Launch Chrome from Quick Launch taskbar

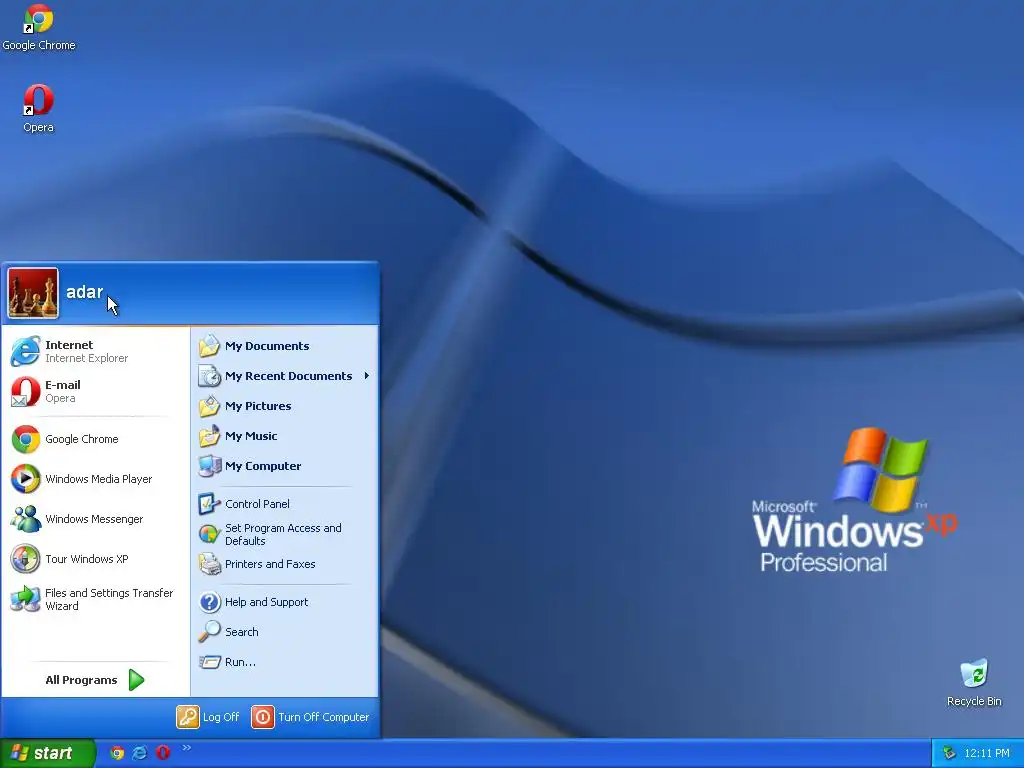pos(117,753)
